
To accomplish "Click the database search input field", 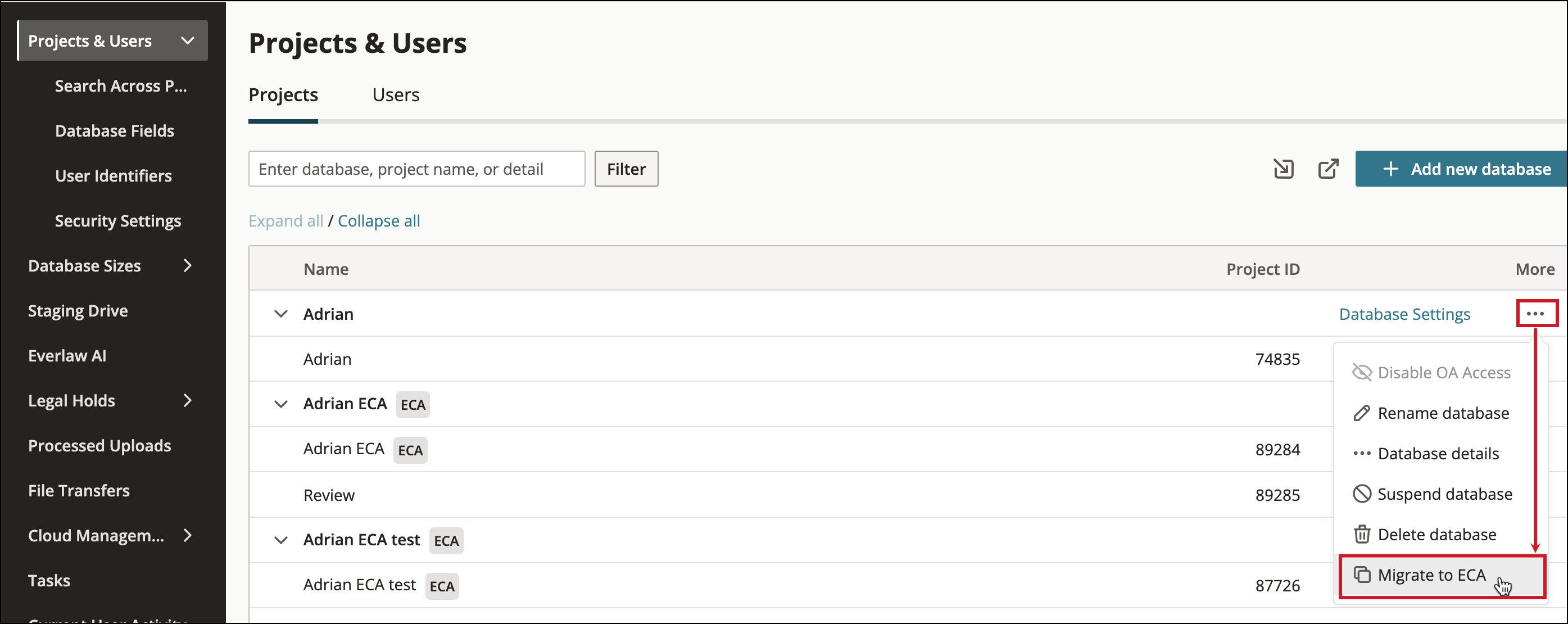I will [x=416, y=169].
